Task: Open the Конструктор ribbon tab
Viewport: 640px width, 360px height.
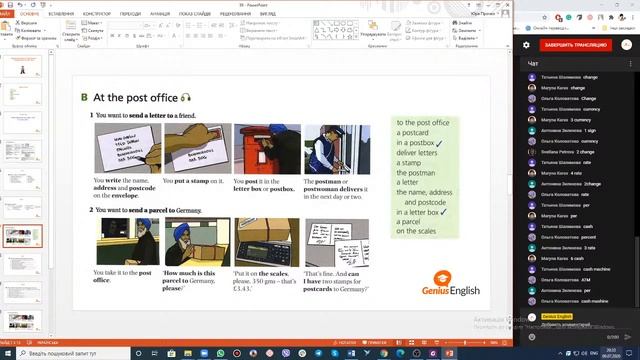Action: pos(97,14)
